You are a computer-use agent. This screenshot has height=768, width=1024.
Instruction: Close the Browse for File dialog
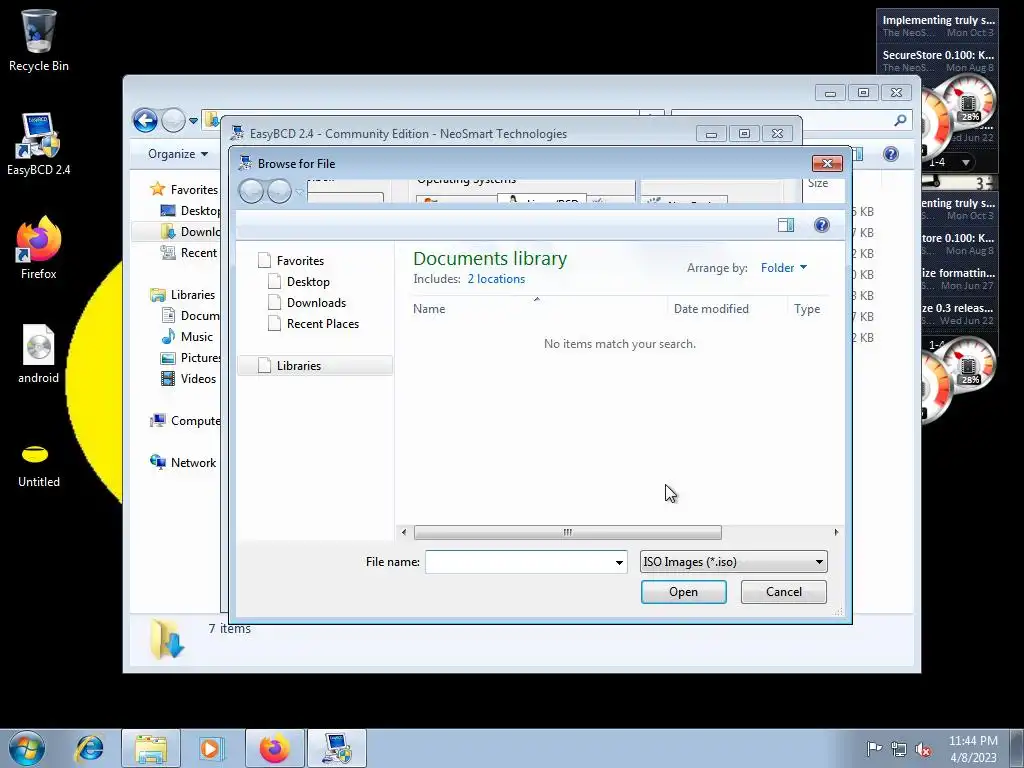click(x=827, y=163)
